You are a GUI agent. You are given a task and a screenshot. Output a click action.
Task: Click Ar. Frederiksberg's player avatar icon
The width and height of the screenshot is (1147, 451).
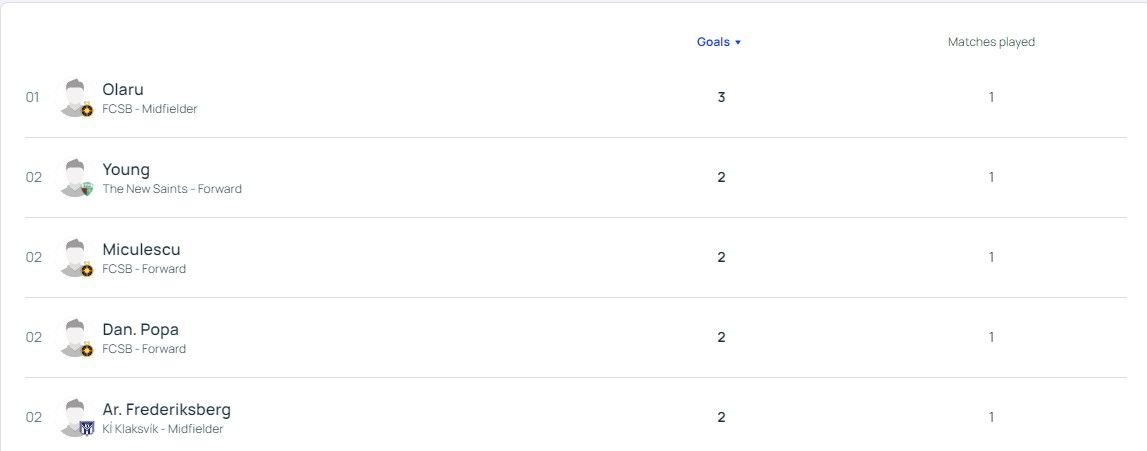pos(75,417)
